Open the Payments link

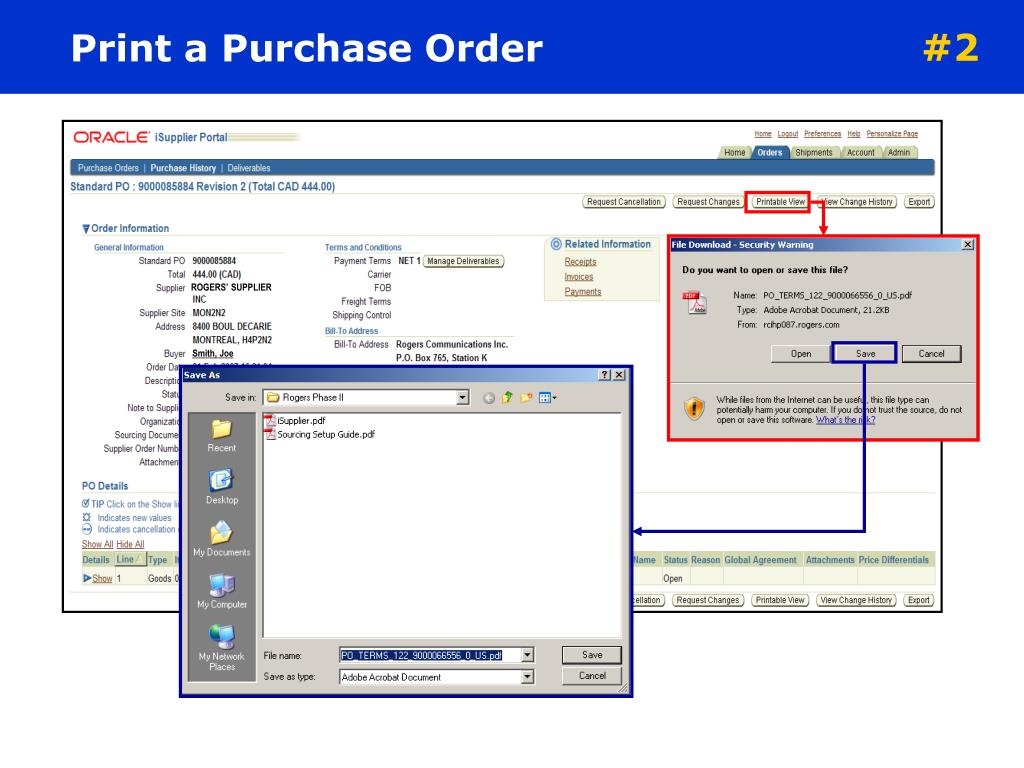[583, 292]
